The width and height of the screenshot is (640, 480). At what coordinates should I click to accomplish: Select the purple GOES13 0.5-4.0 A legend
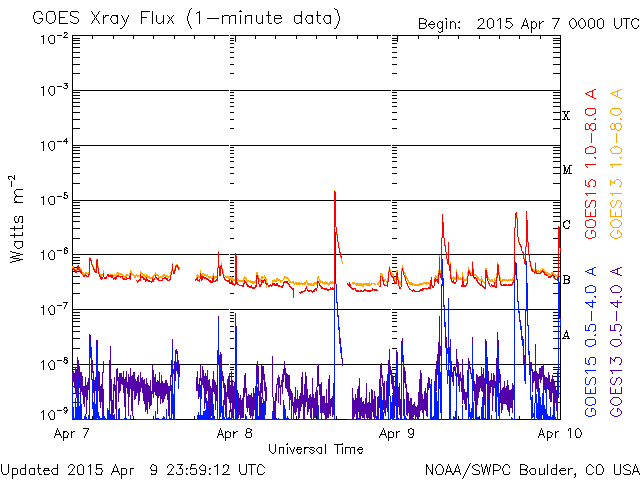[x=617, y=342]
